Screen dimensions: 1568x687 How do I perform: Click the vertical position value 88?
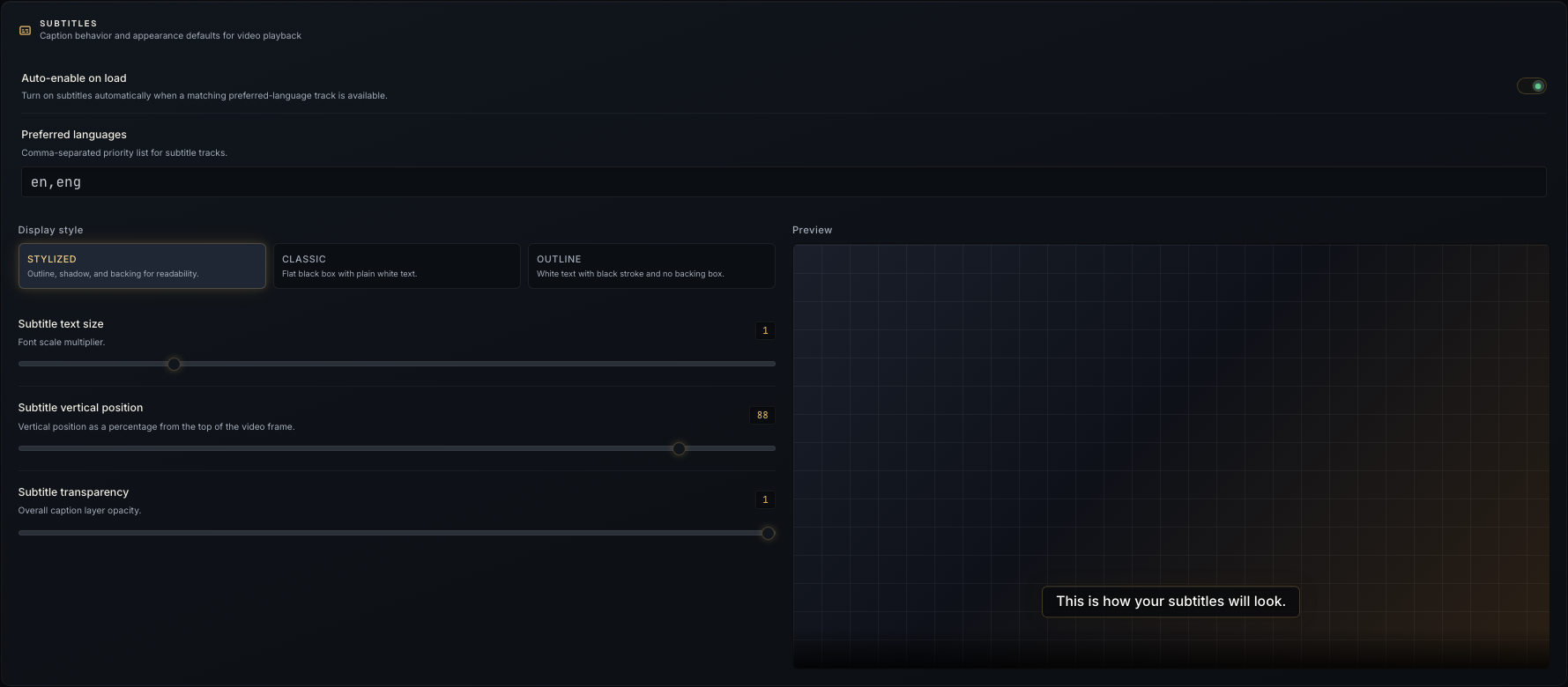pyautogui.click(x=762, y=415)
